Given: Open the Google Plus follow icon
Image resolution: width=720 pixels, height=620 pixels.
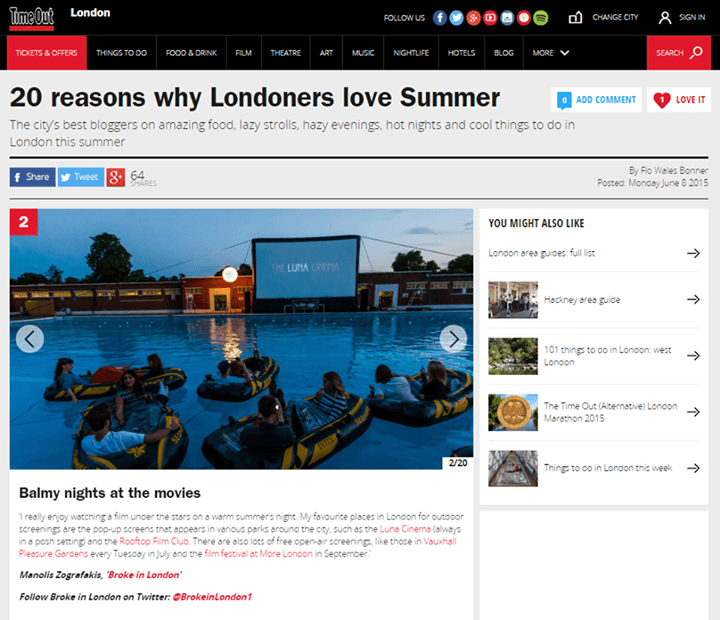Looking at the screenshot, I should coord(473,18).
